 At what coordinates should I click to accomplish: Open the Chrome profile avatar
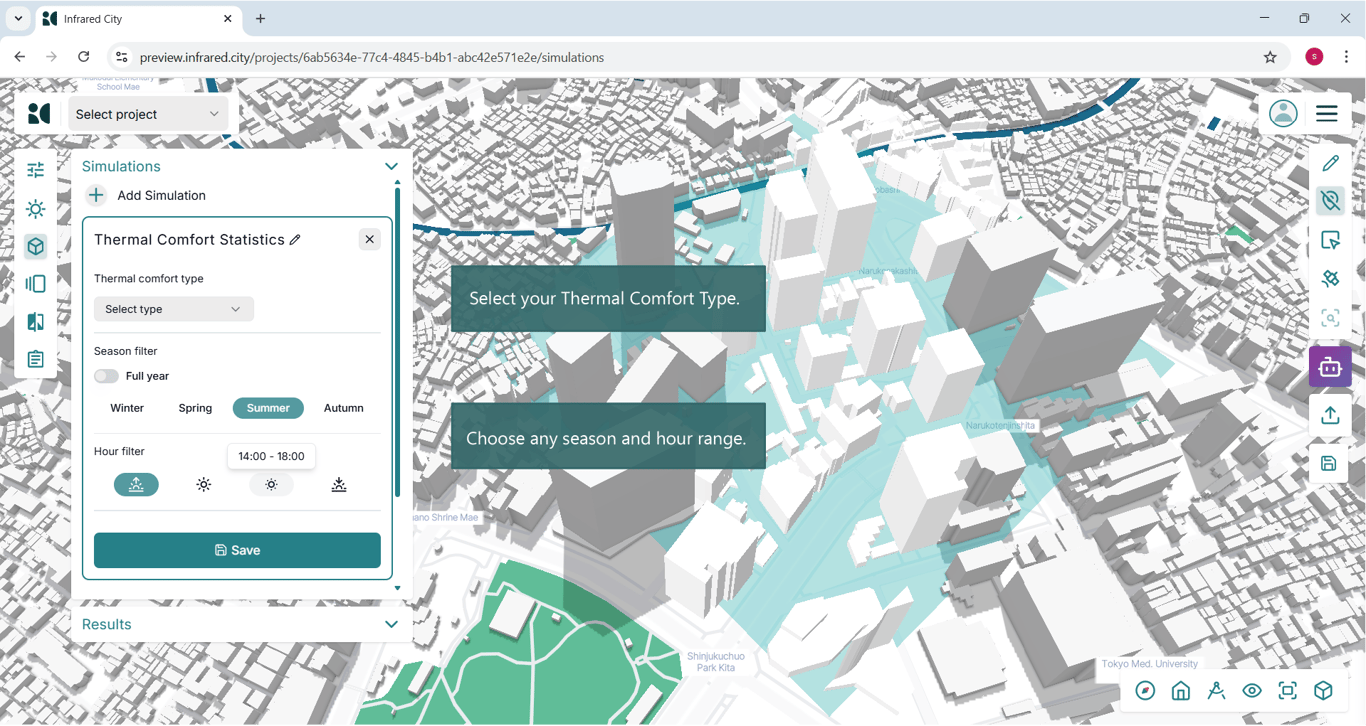(x=1314, y=57)
